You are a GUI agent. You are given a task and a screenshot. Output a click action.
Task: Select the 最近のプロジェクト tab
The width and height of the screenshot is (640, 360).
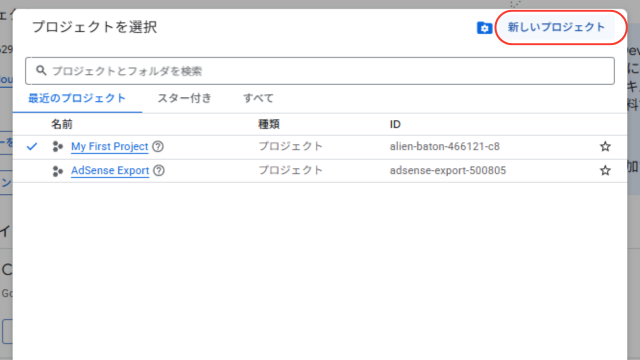77,98
